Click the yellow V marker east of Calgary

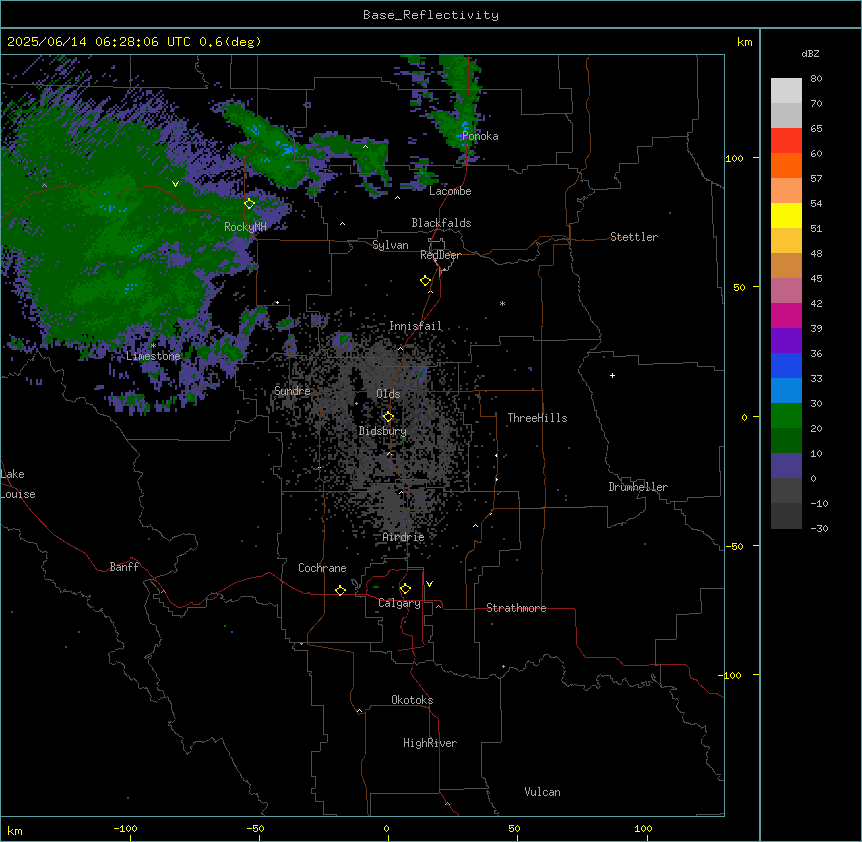pos(429,584)
